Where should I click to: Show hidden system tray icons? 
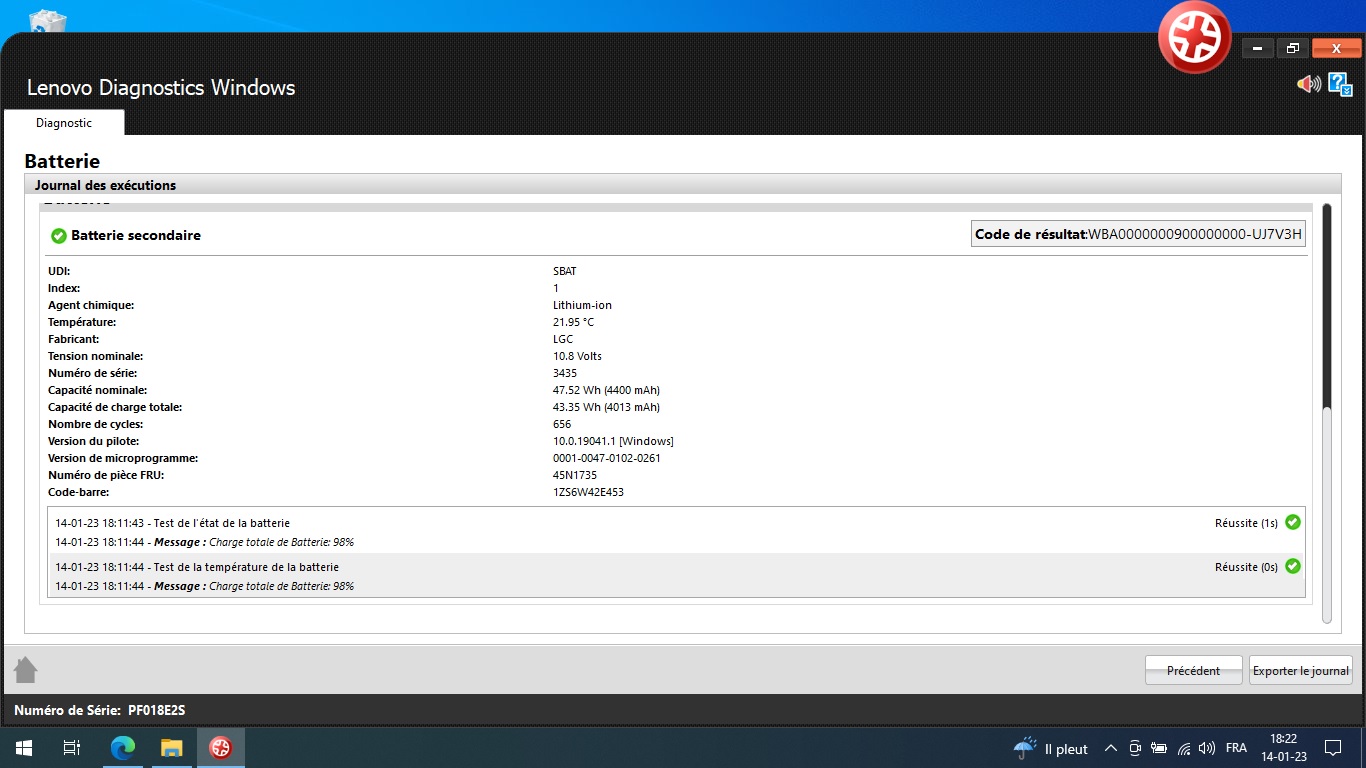point(1110,748)
